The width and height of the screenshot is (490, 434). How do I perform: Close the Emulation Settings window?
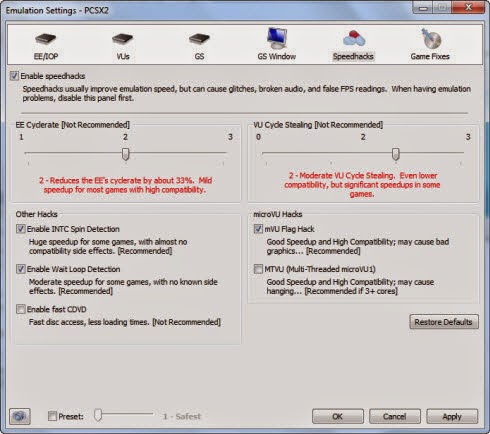pyautogui.click(x=468, y=7)
